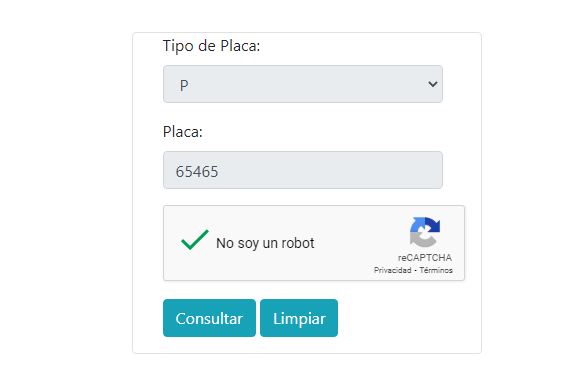587x367 pixels.
Task: Click the "Tipo de Placa:" label
Action: 212,46
